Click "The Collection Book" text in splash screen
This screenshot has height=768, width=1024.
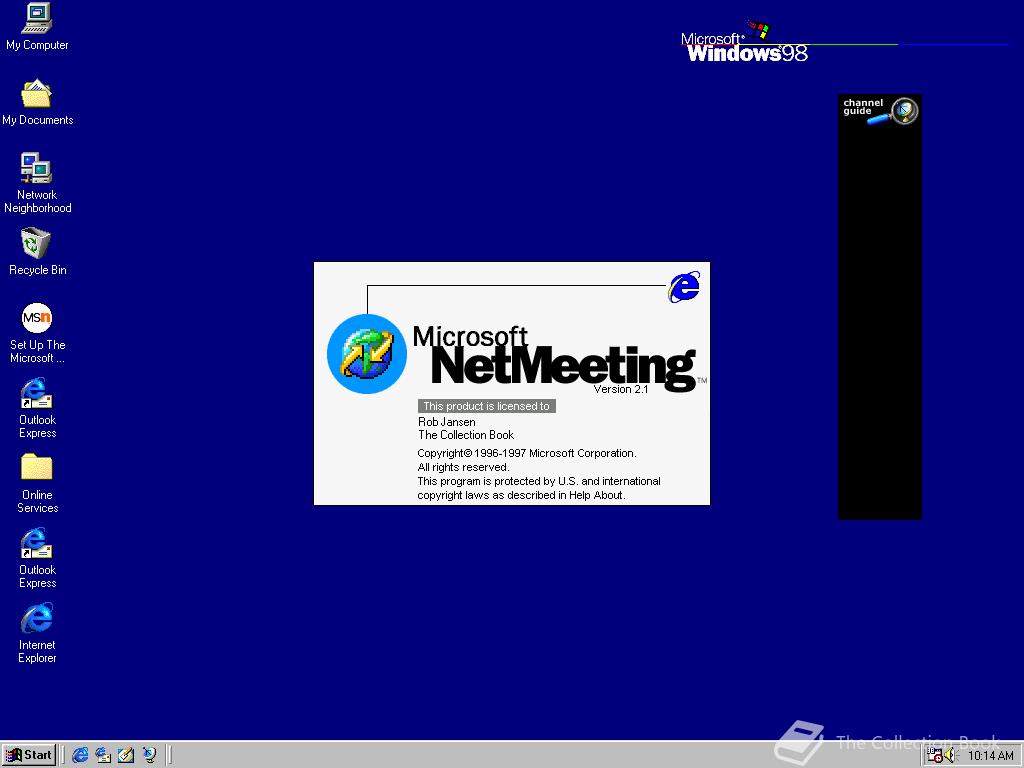(466, 435)
